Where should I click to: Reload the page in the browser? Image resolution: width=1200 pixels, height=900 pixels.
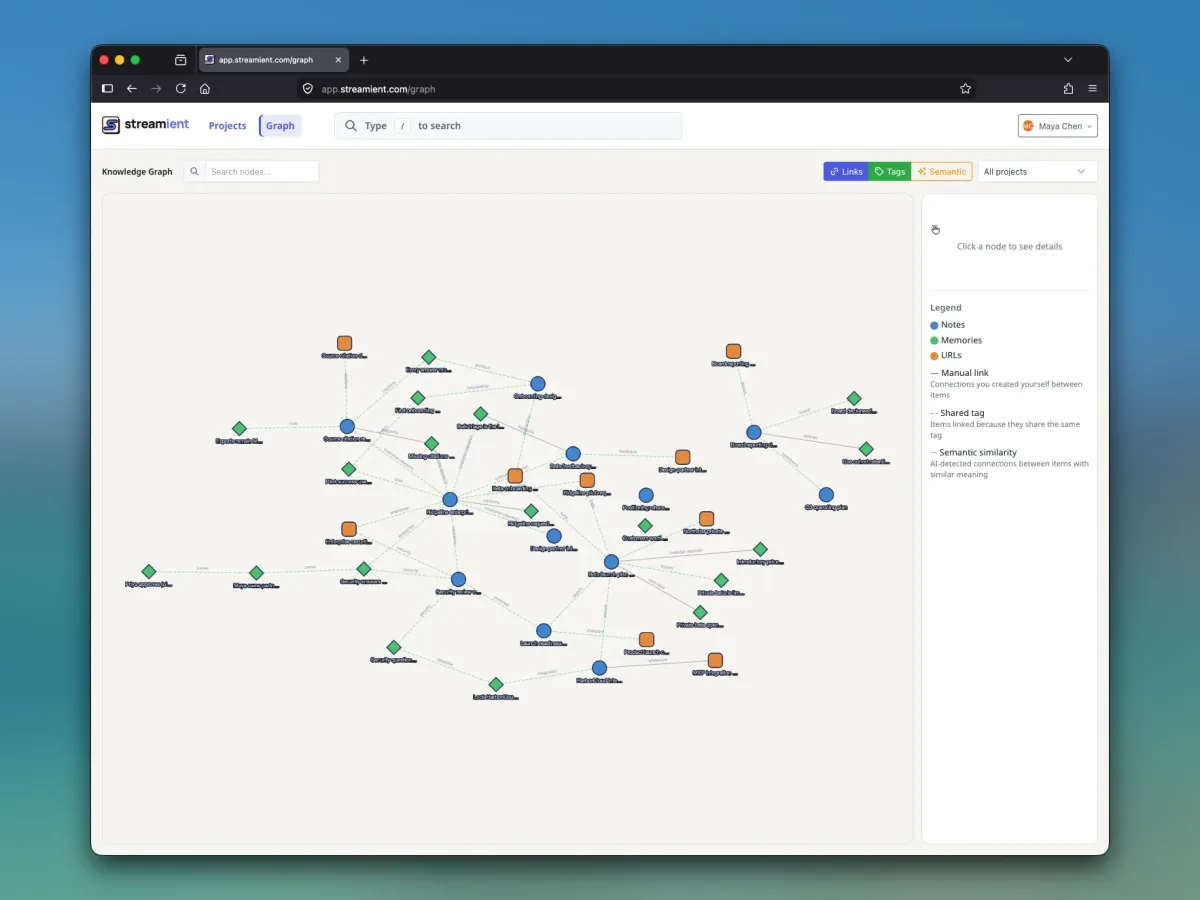tap(181, 88)
